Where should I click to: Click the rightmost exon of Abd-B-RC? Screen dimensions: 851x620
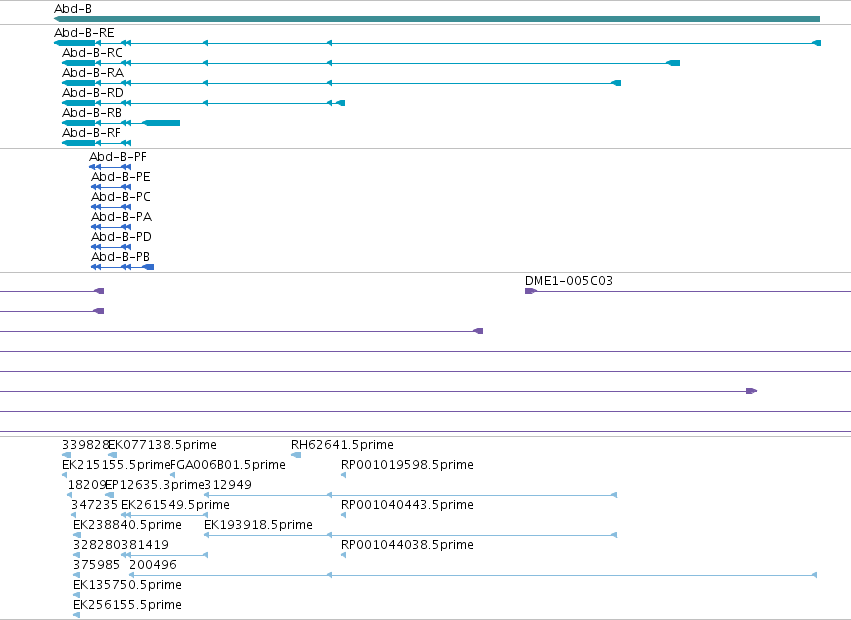[x=673, y=63]
